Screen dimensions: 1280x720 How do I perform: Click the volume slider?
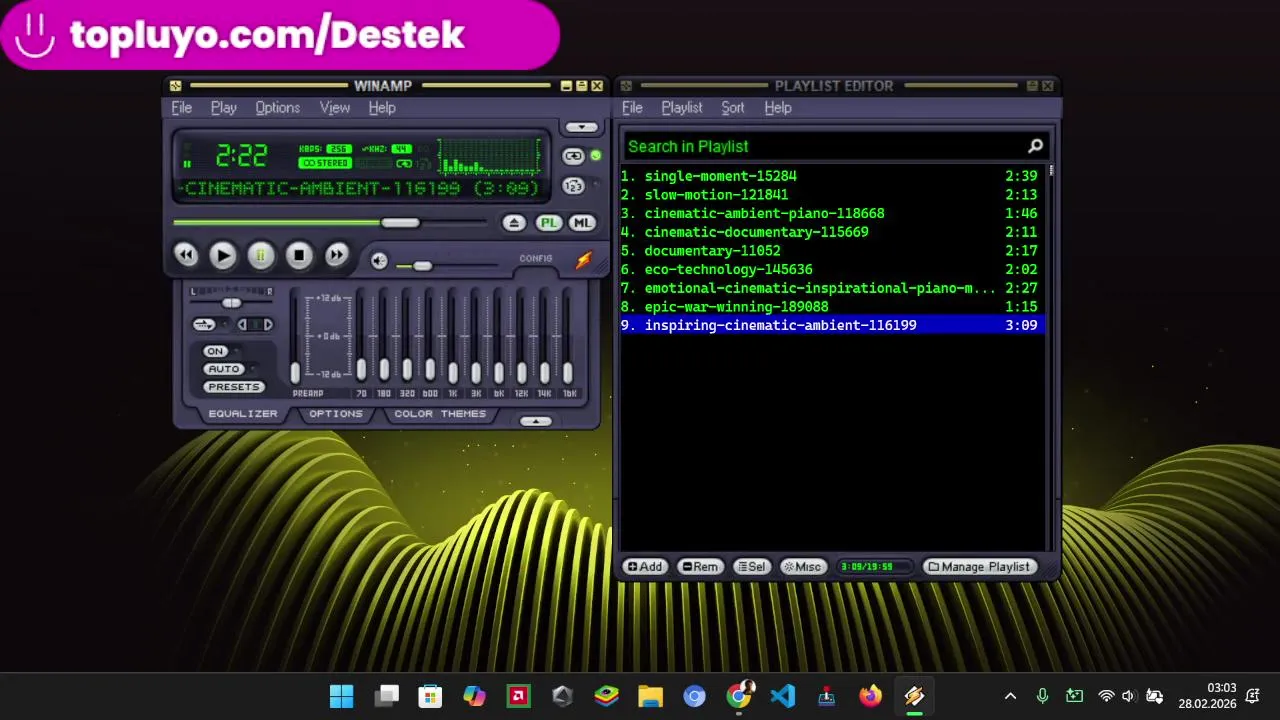pyautogui.click(x=447, y=265)
